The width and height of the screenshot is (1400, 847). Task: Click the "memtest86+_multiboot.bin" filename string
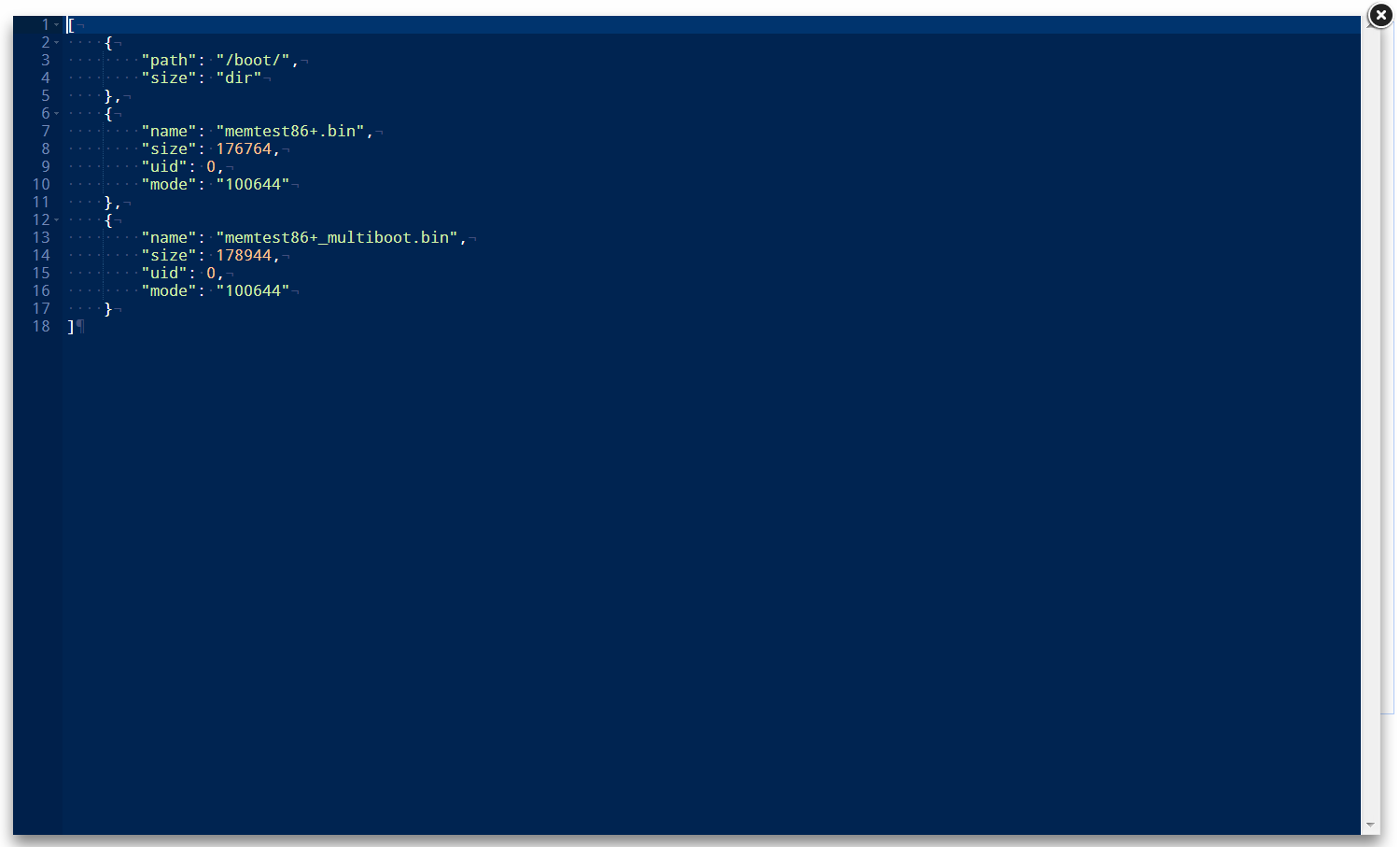(x=339, y=237)
